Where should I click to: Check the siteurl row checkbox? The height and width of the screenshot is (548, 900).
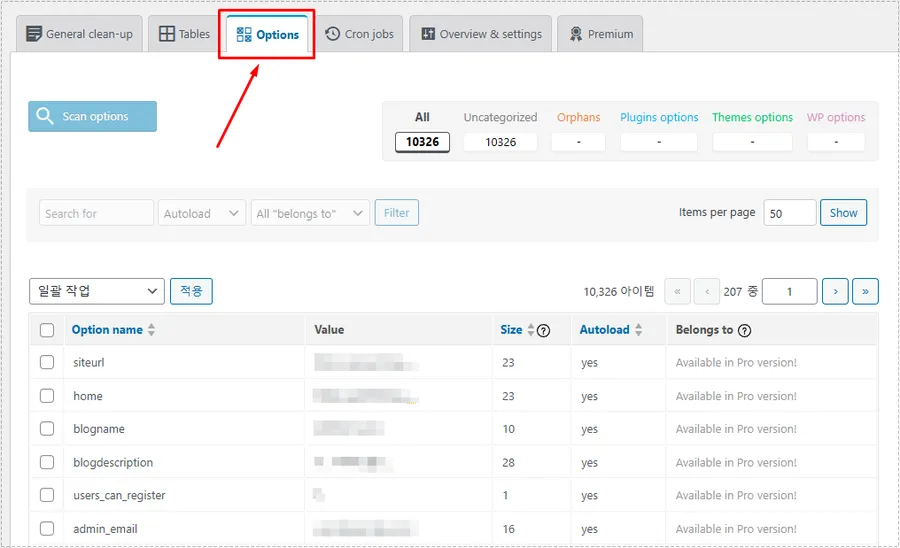pos(47,362)
